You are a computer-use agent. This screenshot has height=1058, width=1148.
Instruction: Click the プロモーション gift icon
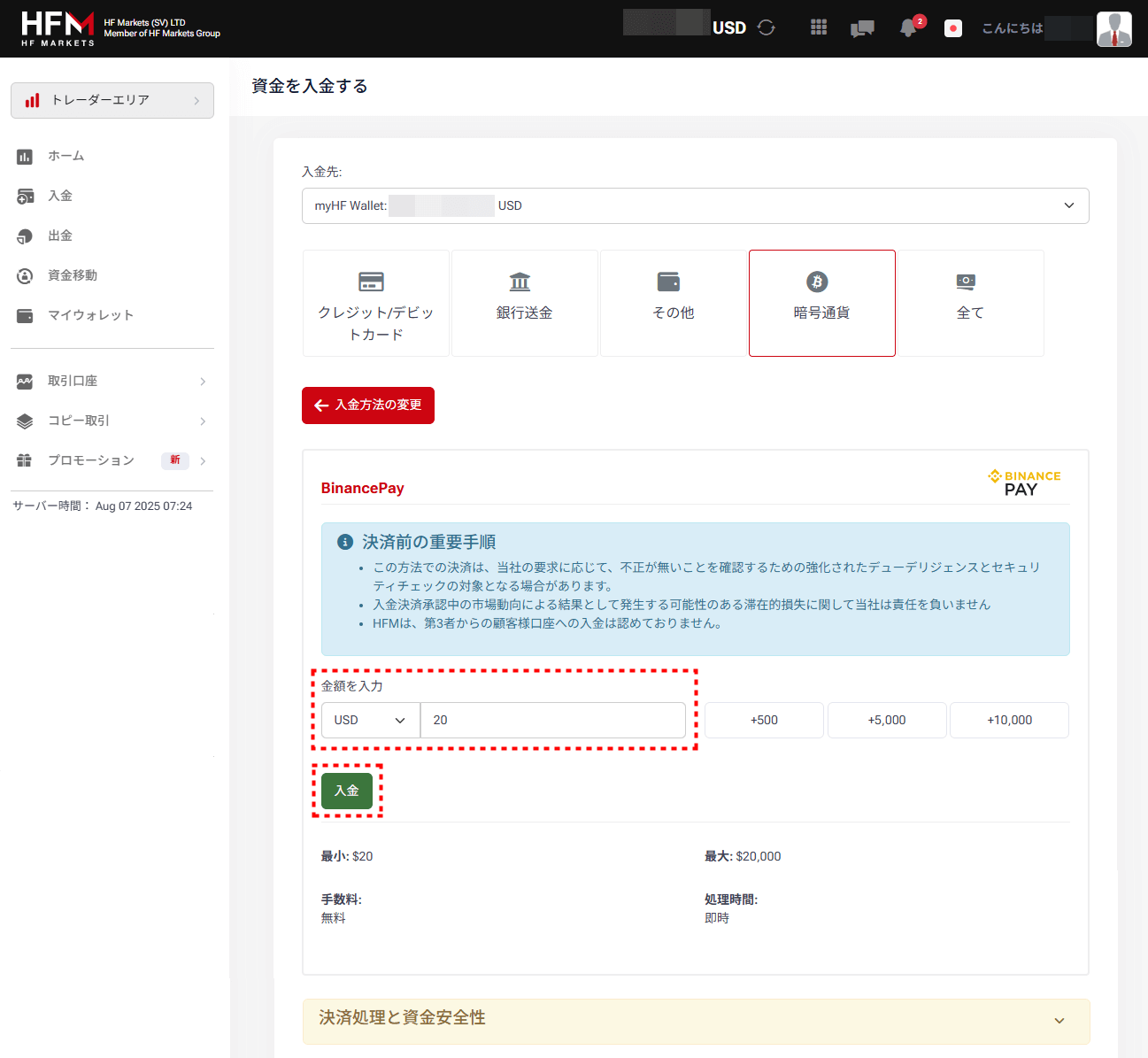pyautogui.click(x=25, y=460)
